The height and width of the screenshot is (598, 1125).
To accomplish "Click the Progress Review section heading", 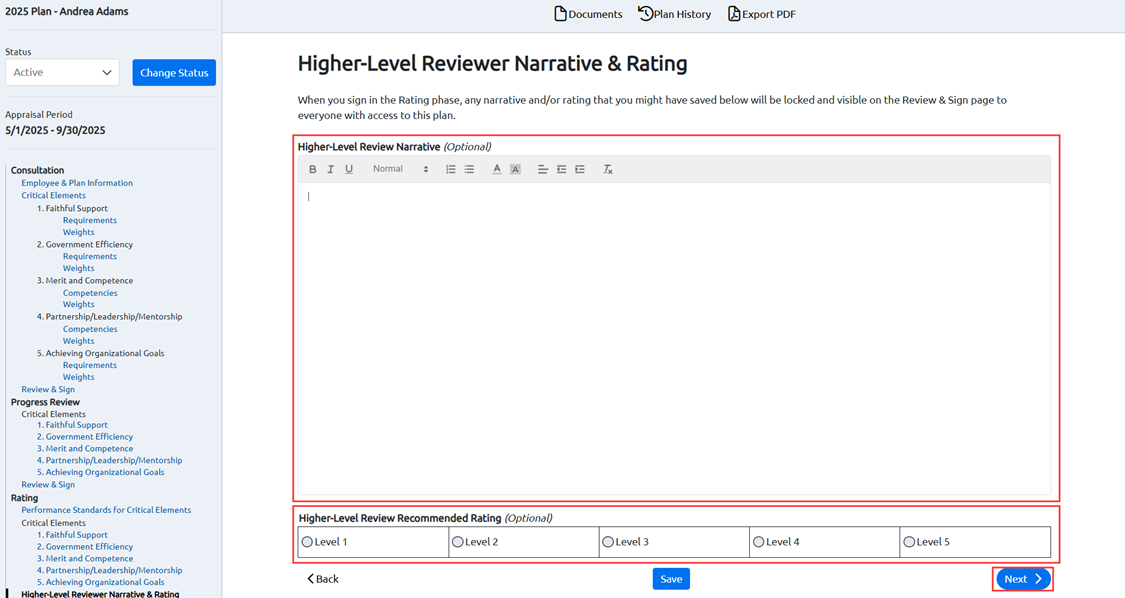I will pyautogui.click(x=45, y=402).
